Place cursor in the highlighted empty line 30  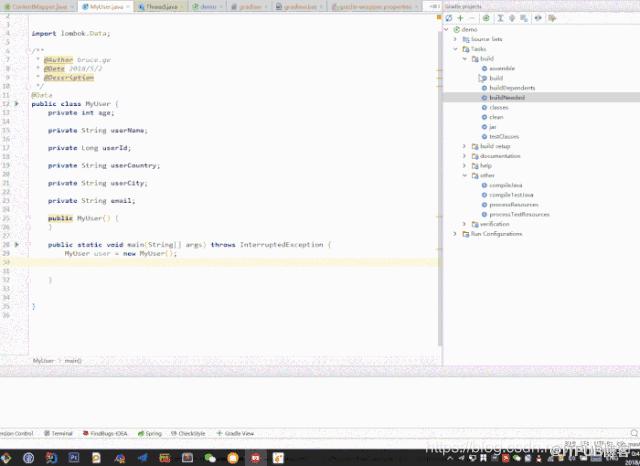pos(233,262)
